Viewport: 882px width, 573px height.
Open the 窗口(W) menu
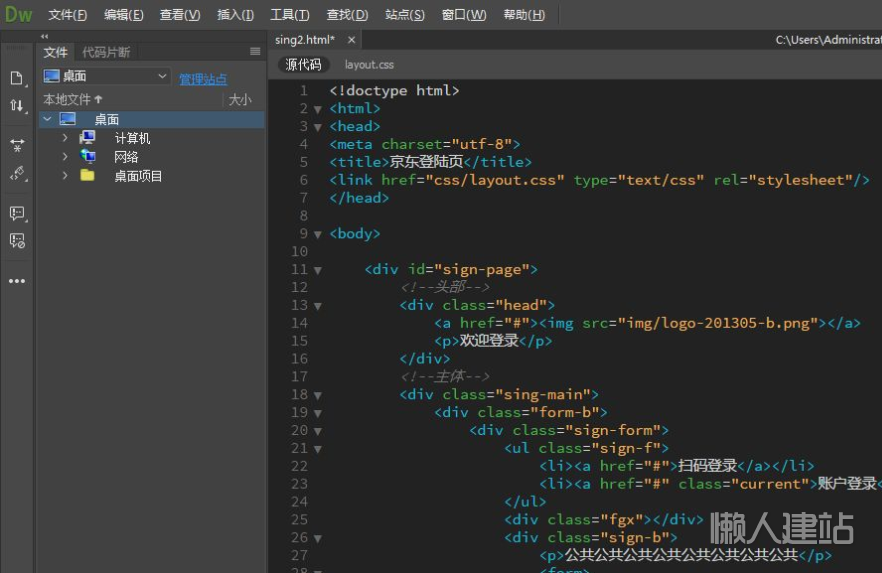464,15
